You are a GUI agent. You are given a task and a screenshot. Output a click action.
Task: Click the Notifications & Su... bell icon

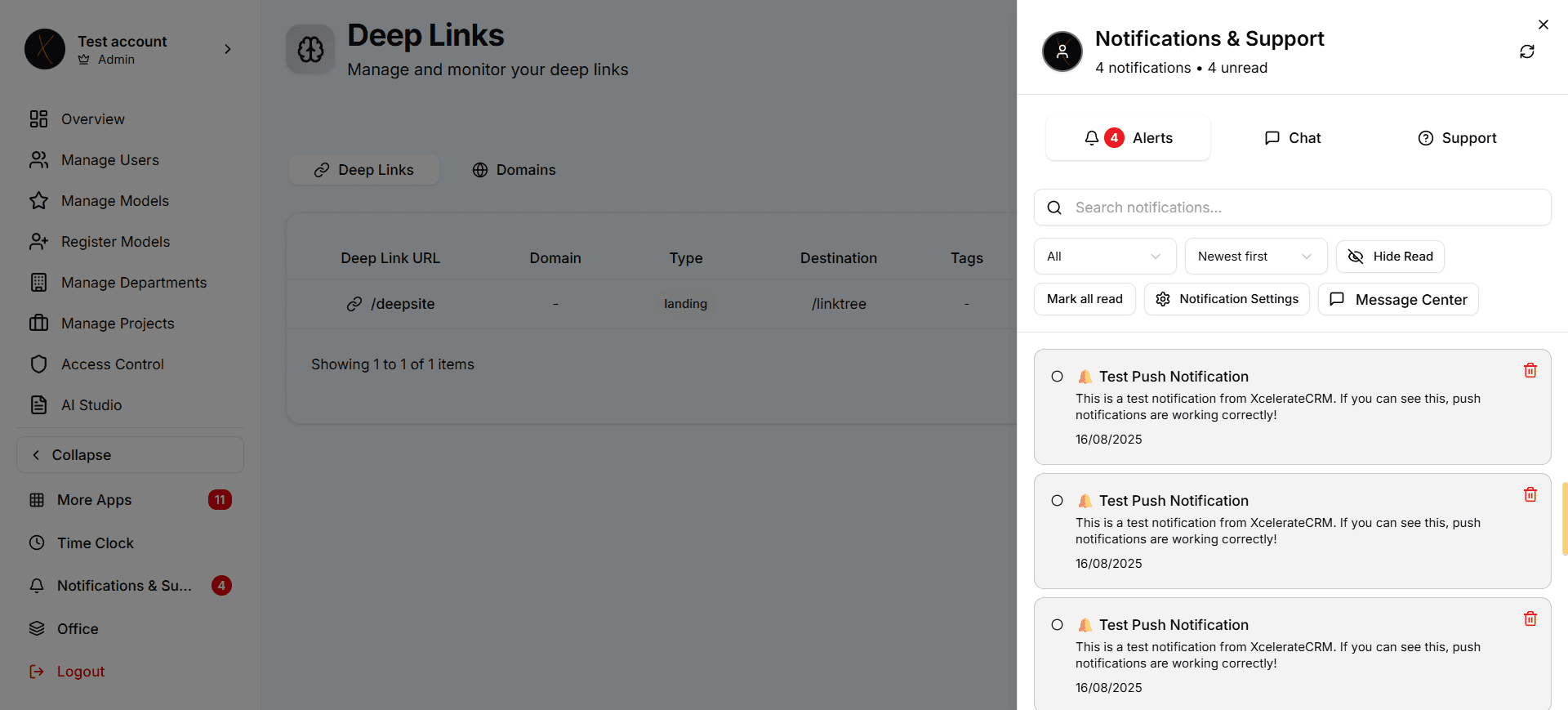coord(37,586)
